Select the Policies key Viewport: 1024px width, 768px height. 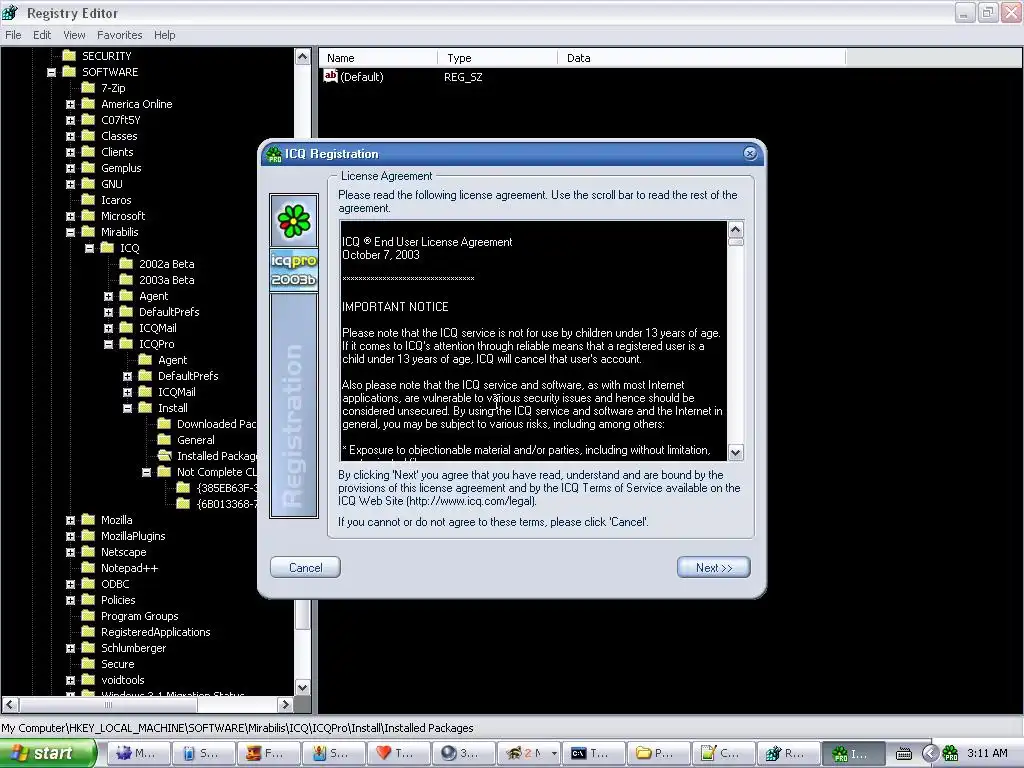click(x=118, y=600)
